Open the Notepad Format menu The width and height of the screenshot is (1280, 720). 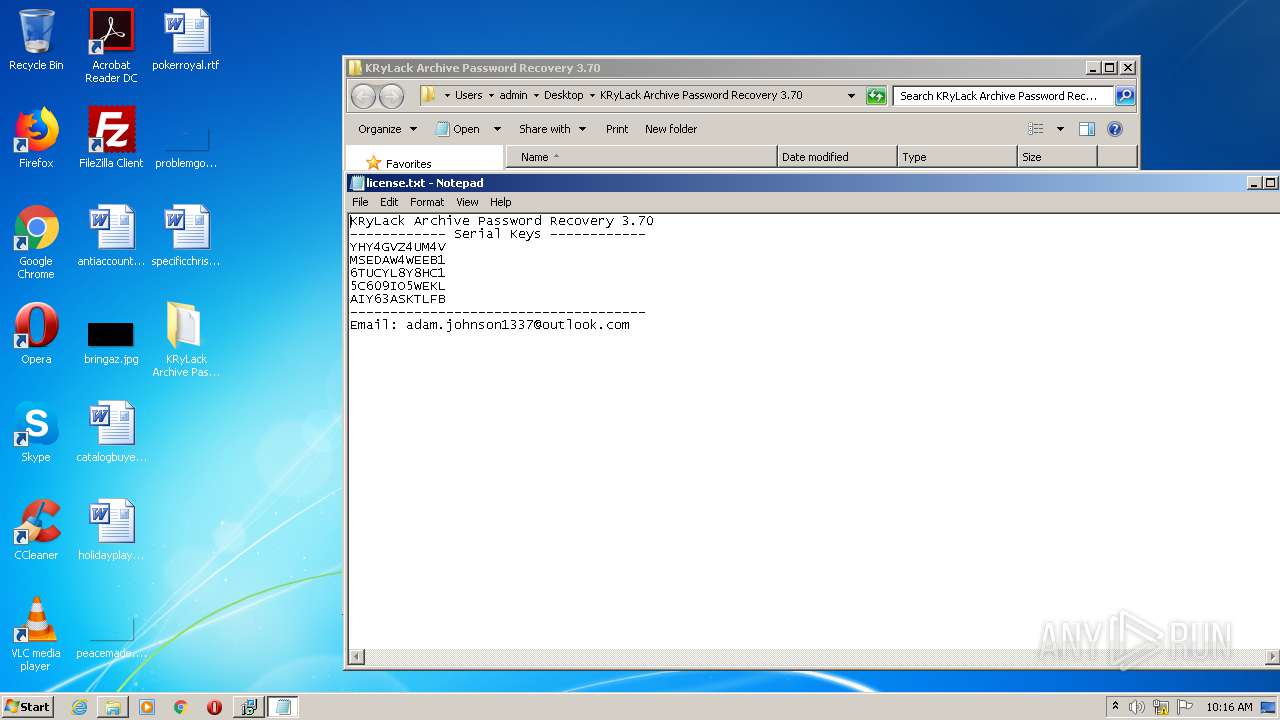coord(427,202)
